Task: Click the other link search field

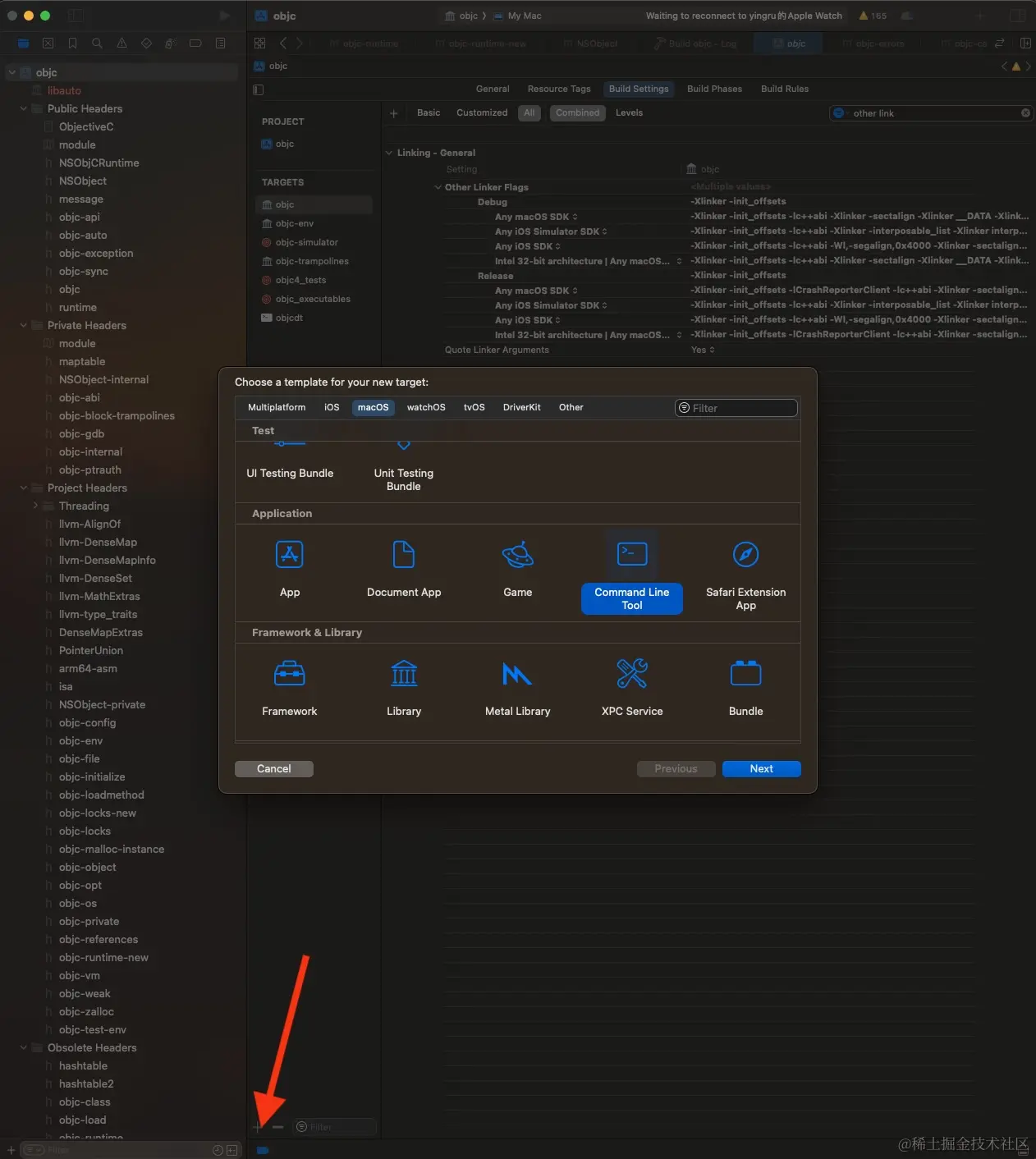Action: (931, 113)
